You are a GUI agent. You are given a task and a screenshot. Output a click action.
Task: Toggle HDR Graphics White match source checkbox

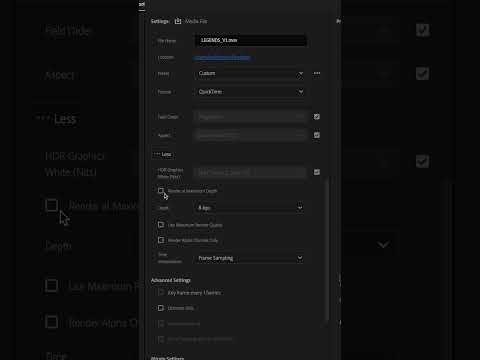(317, 172)
